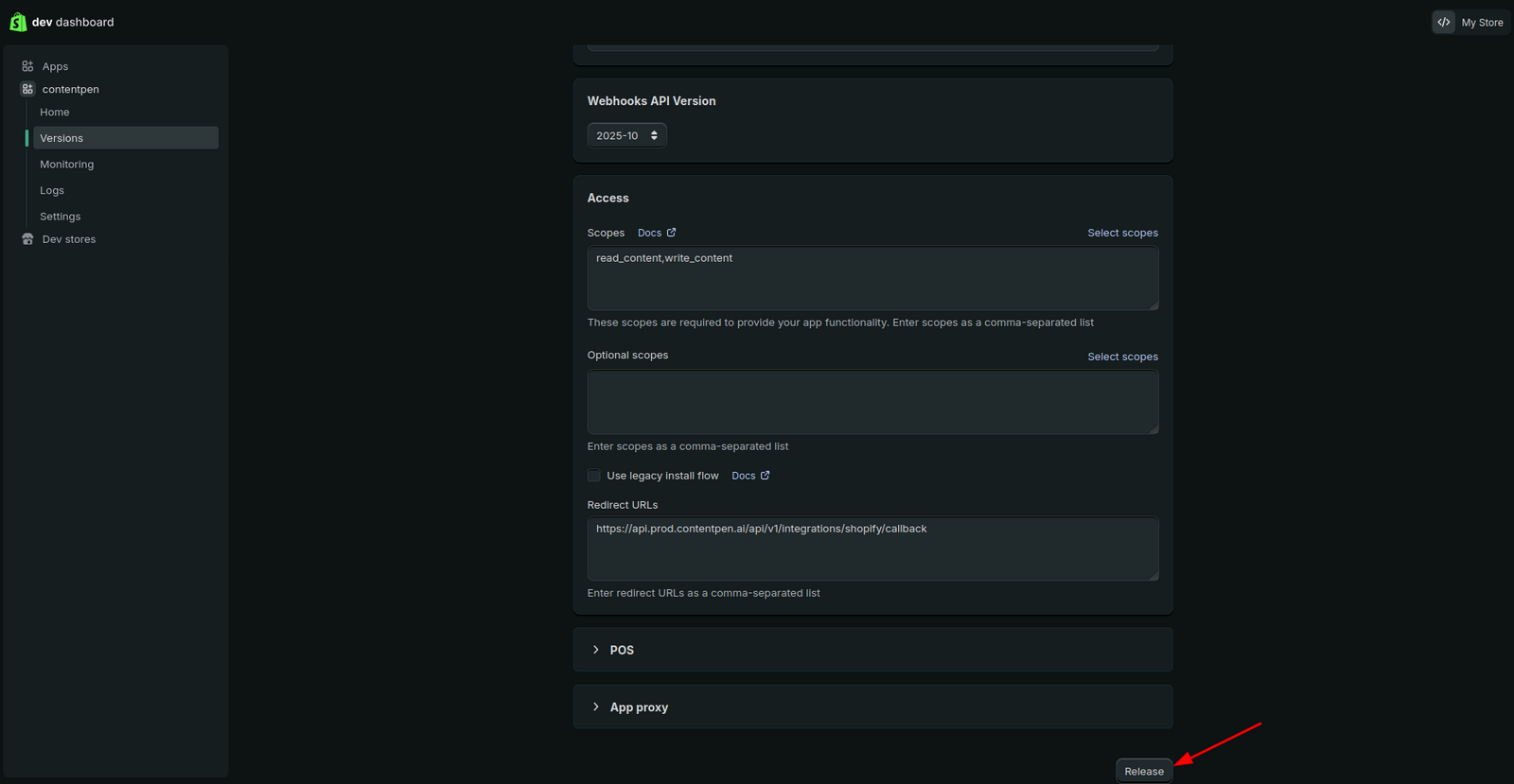Click Select scopes link for Optional scopes
The height and width of the screenshot is (784, 1514).
[x=1122, y=357]
